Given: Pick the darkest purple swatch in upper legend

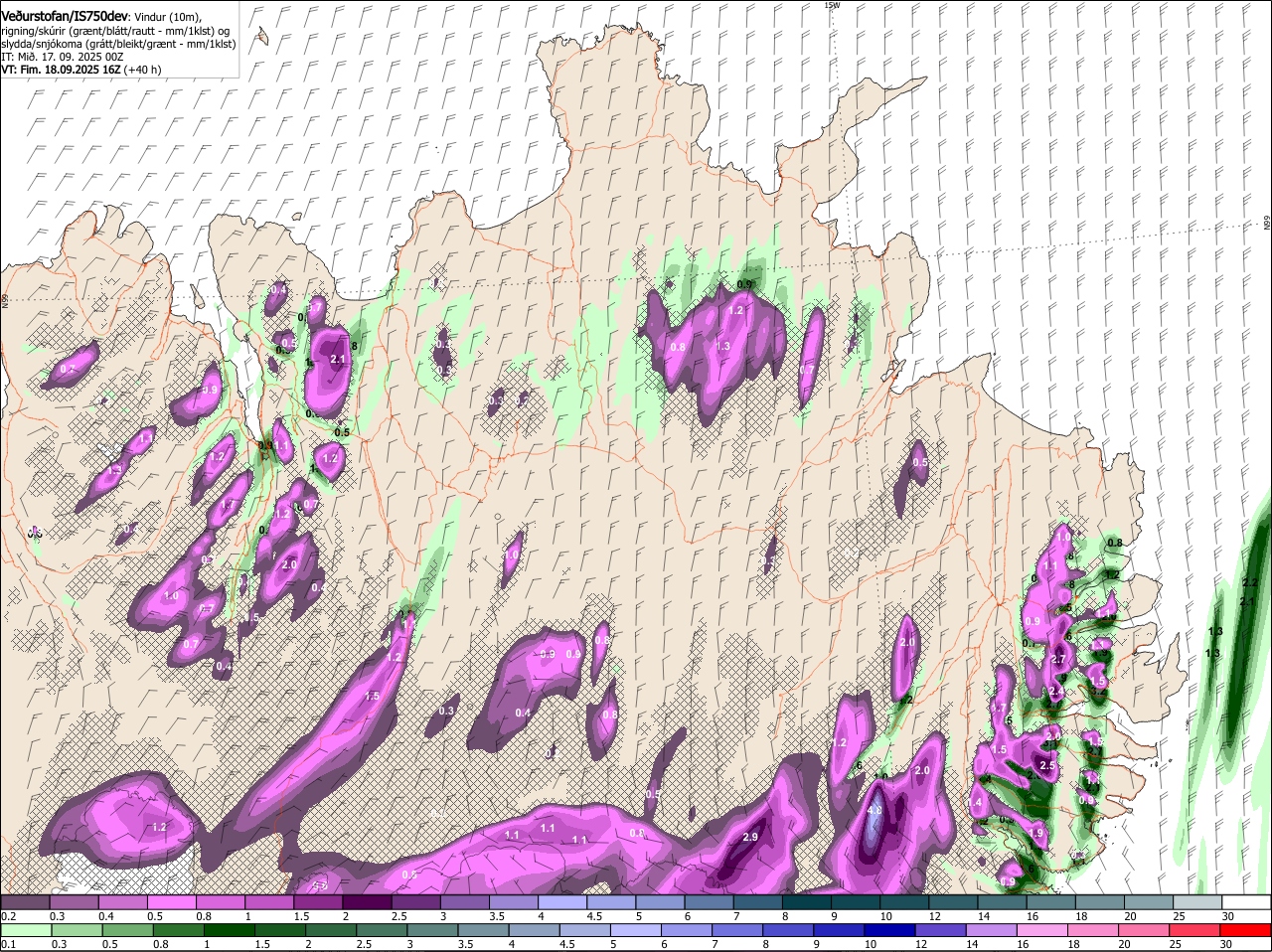Looking at the screenshot, I should [x=369, y=901].
